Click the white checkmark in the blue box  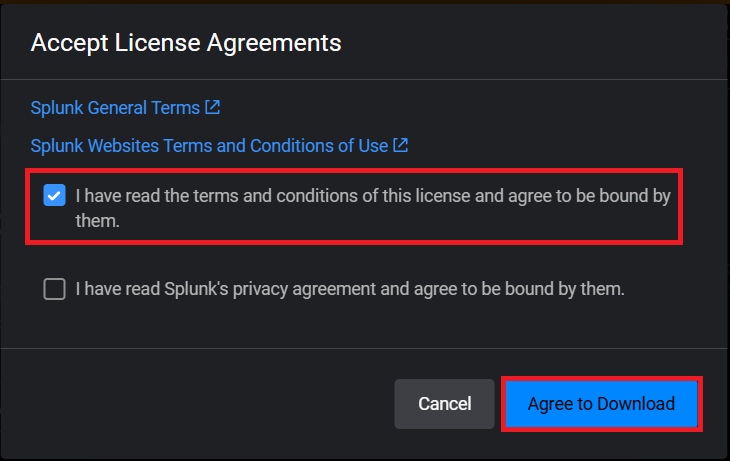55,196
